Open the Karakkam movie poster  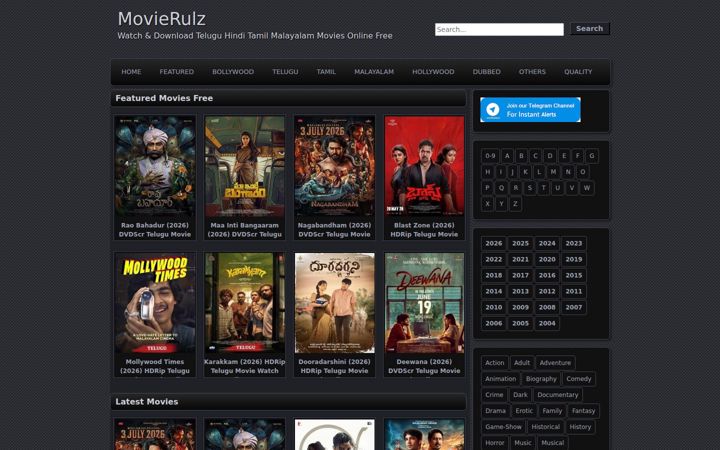(x=245, y=303)
